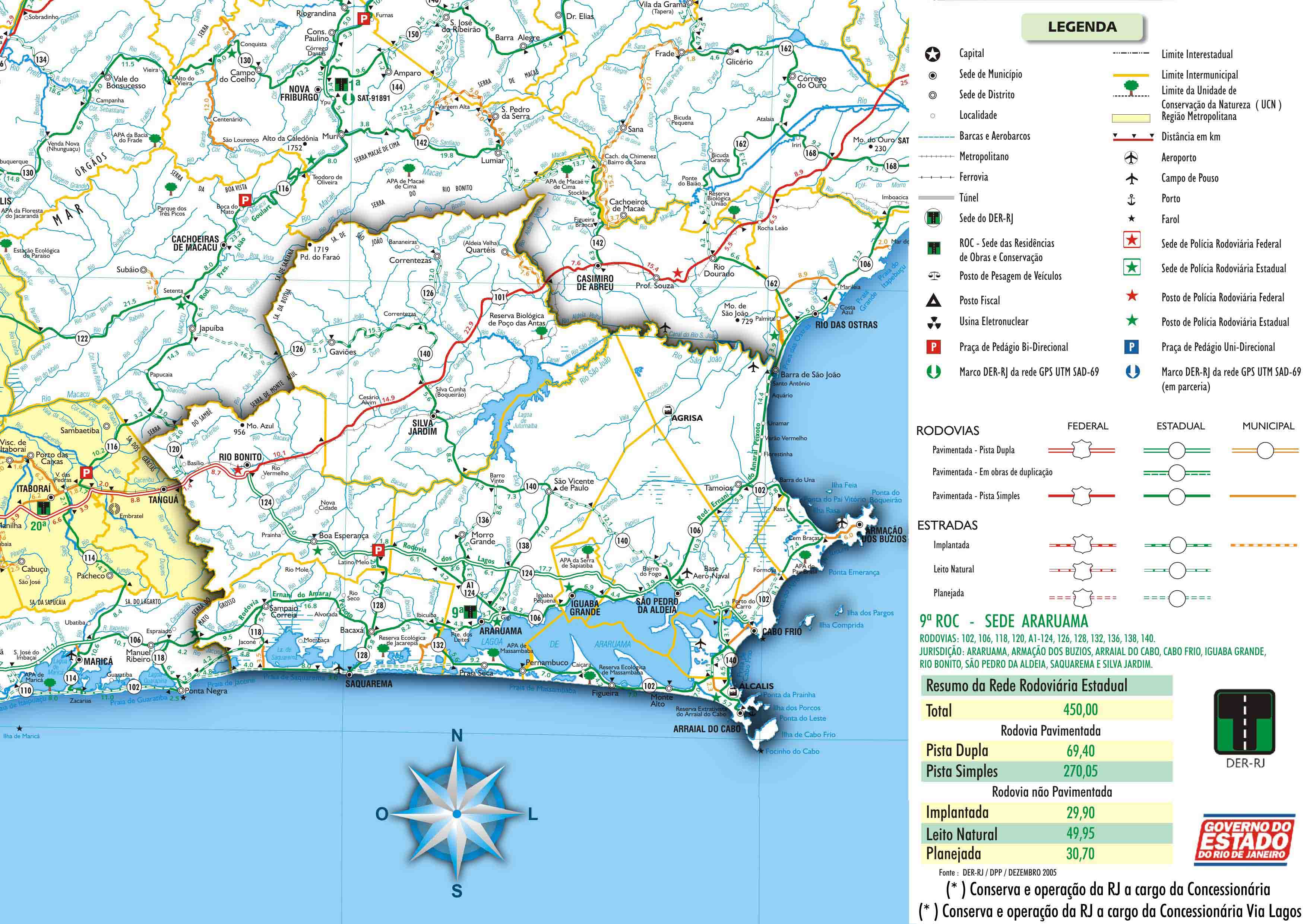Click the Pista Dupla 69,40 row

(1046, 750)
